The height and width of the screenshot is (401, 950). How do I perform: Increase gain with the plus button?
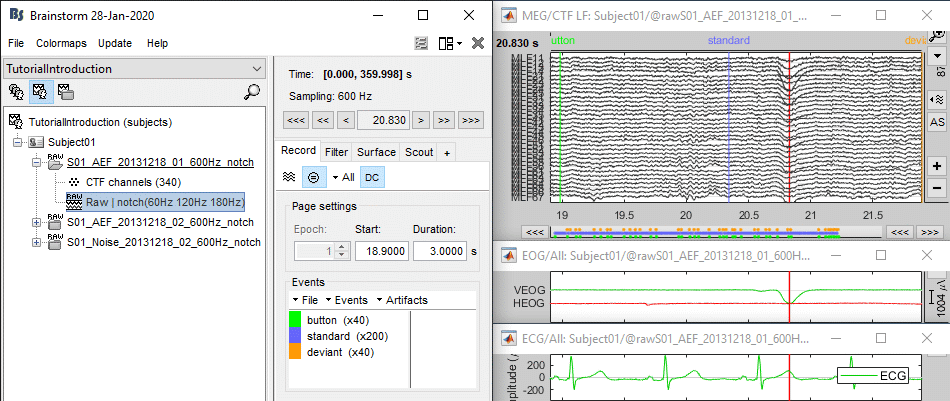click(x=937, y=166)
